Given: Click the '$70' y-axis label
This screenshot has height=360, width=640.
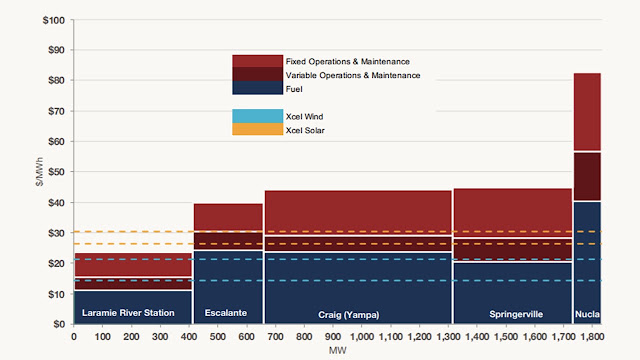Looking at the screenshot, I should (x=56, y=111).
